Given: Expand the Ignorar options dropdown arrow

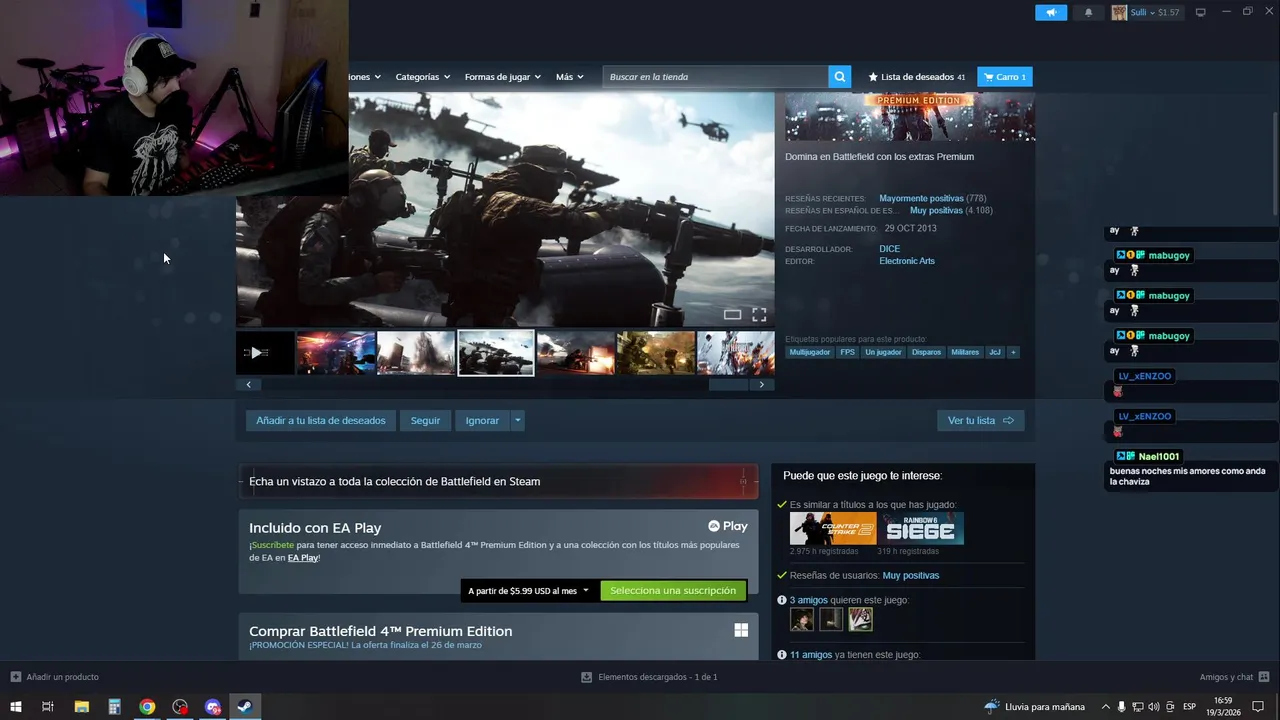Looking at the screenshot, I should pyautogui.click(x=517, y=420).
